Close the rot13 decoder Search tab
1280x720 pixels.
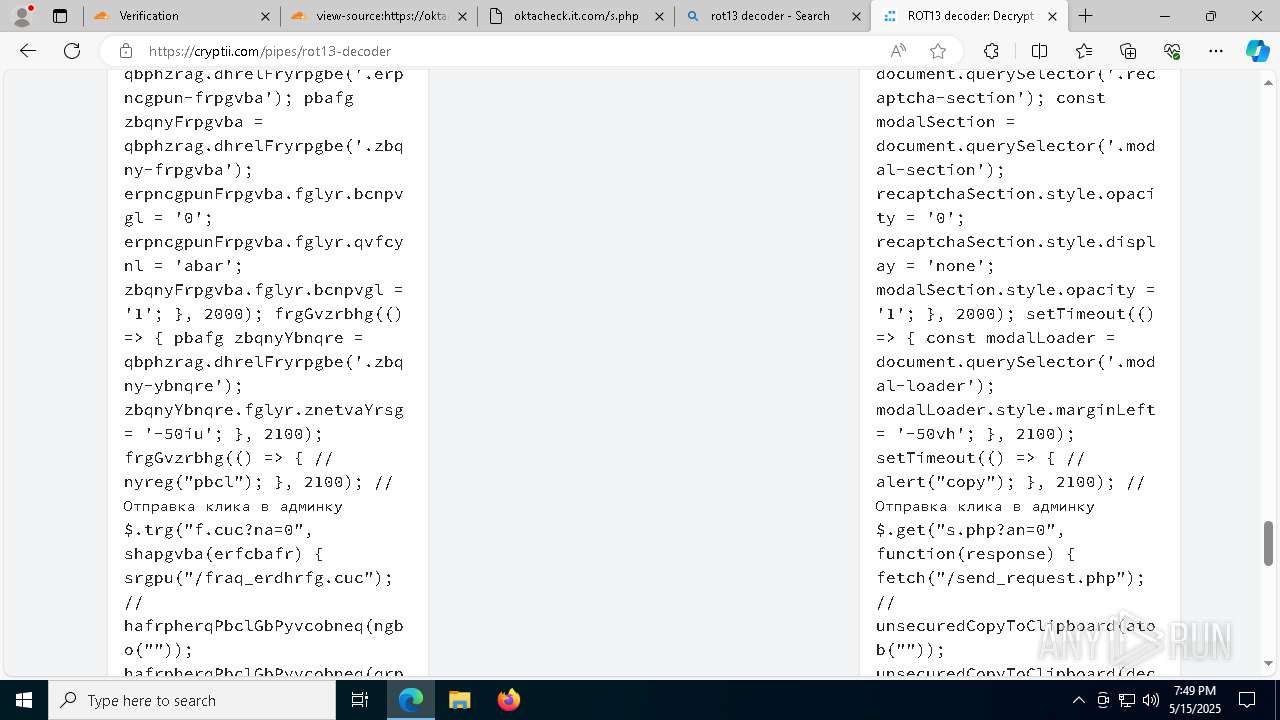[856, 16]
